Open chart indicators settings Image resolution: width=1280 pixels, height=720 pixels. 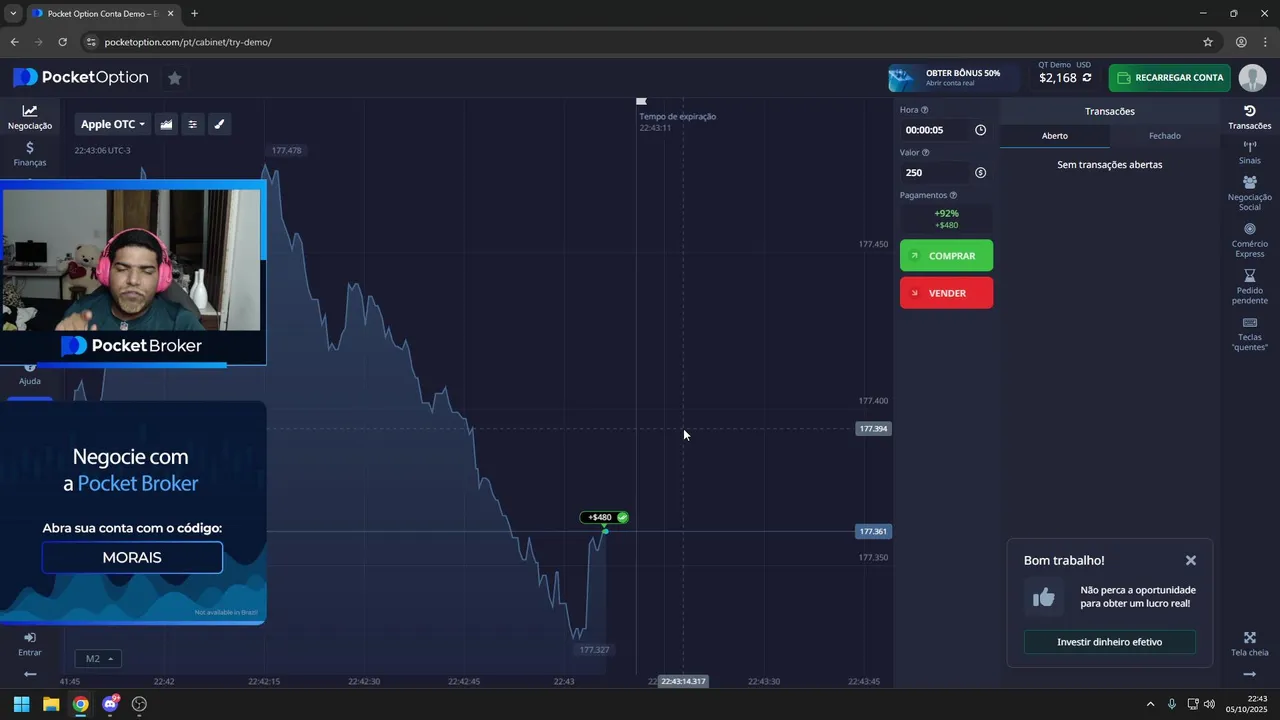(x=193, y=124)
